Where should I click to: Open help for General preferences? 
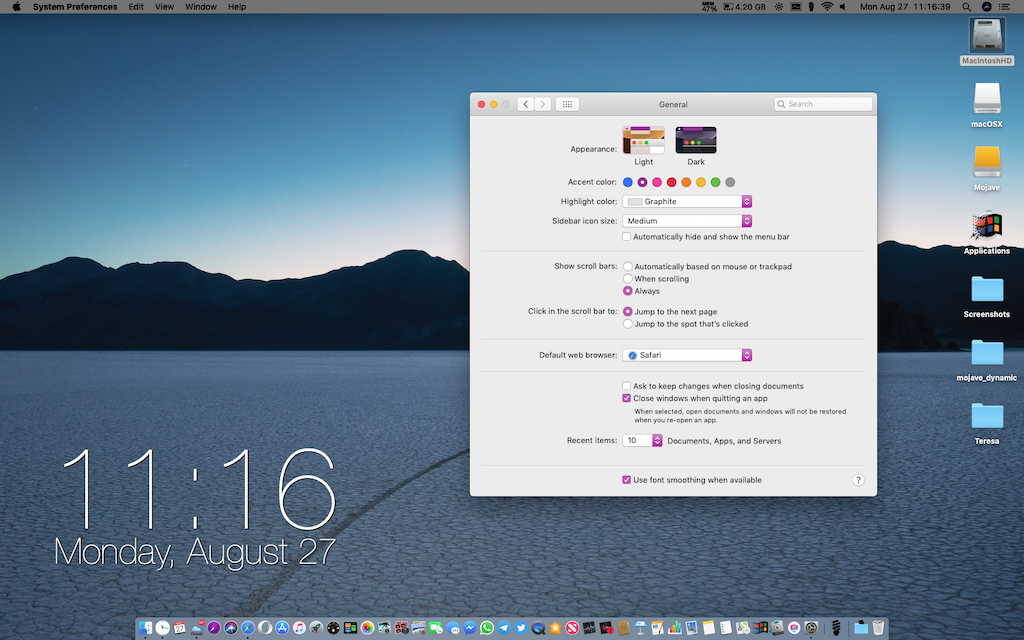click(x=858, y=480)
